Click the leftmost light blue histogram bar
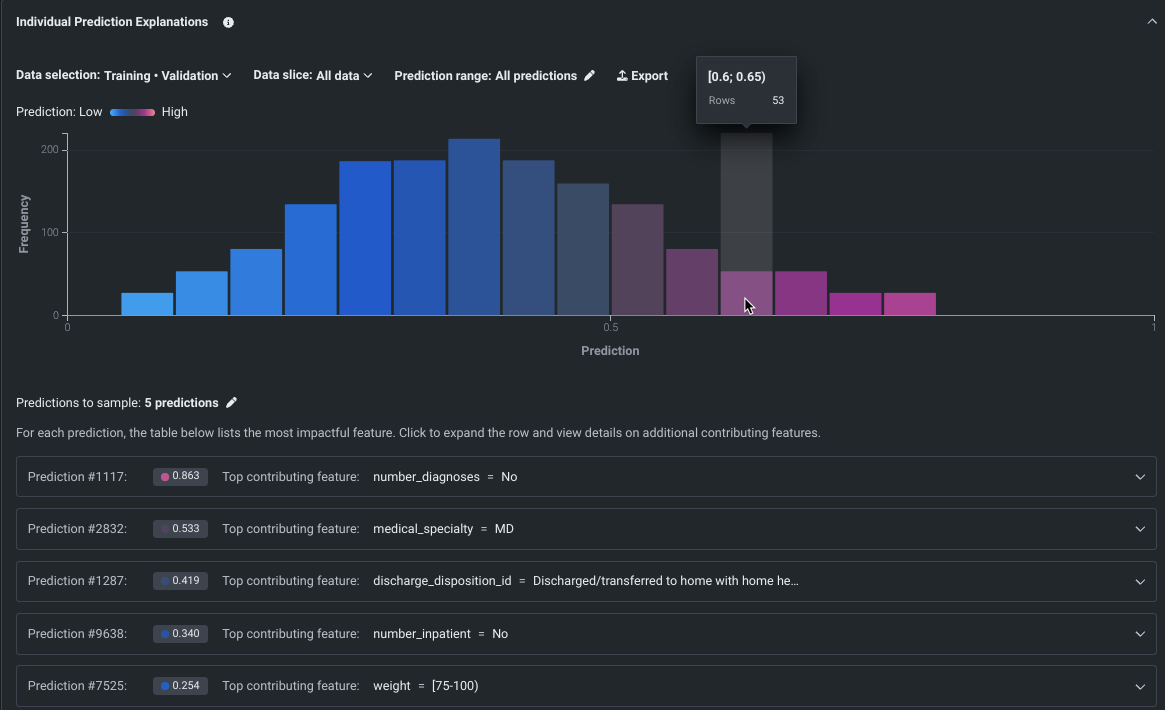 147,304
